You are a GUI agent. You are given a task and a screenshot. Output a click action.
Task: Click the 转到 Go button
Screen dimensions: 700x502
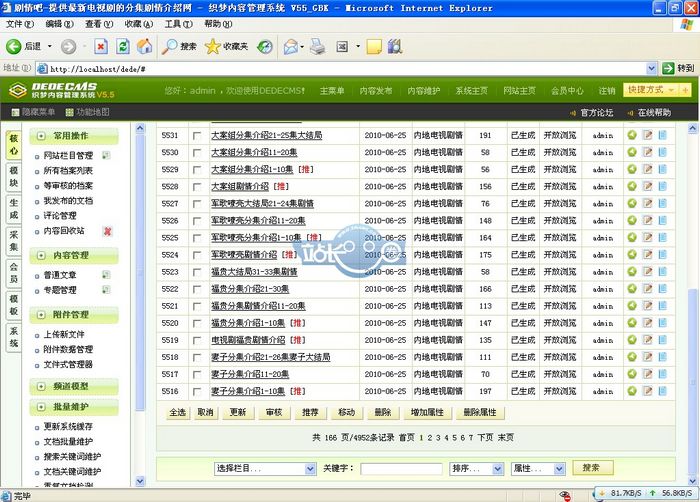[x=678, y=68]
